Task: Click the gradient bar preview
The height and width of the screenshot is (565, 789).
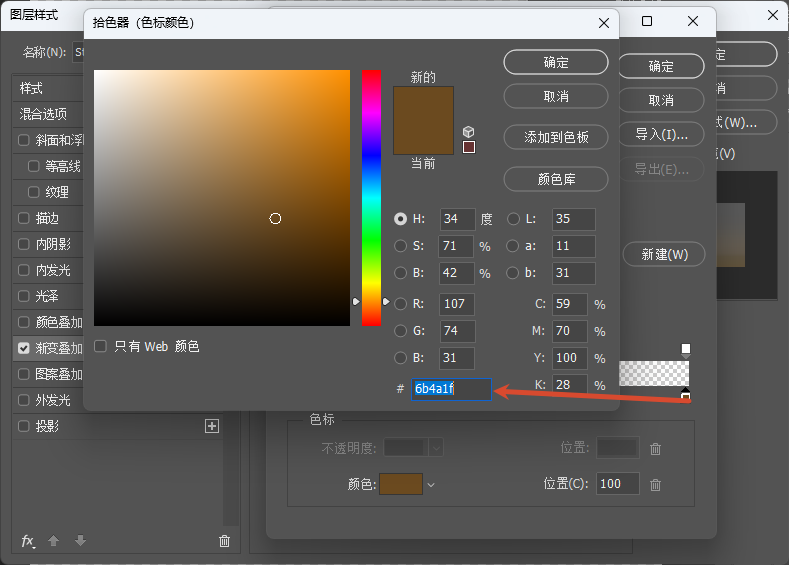Action: tap(654, 373)
